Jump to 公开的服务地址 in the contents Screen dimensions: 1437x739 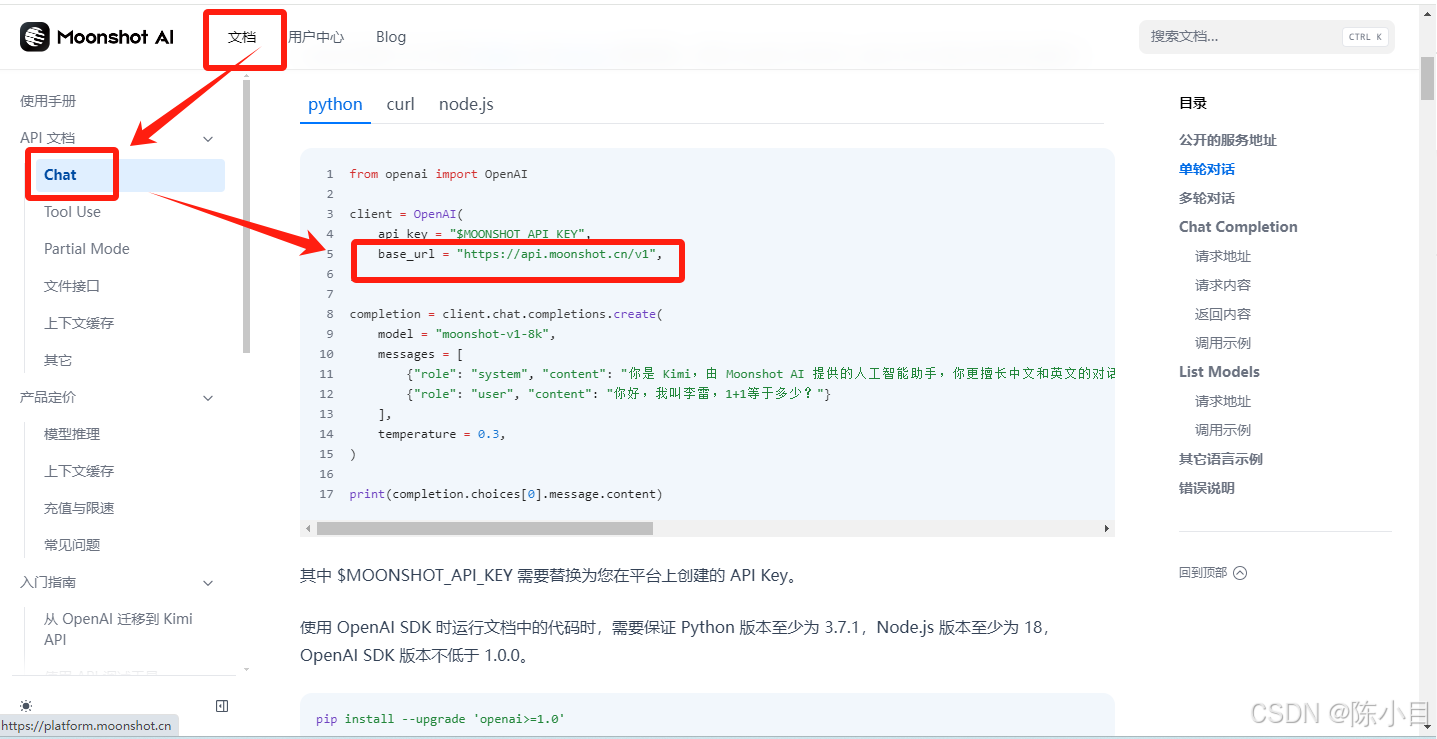click(x=1228, y=140)
